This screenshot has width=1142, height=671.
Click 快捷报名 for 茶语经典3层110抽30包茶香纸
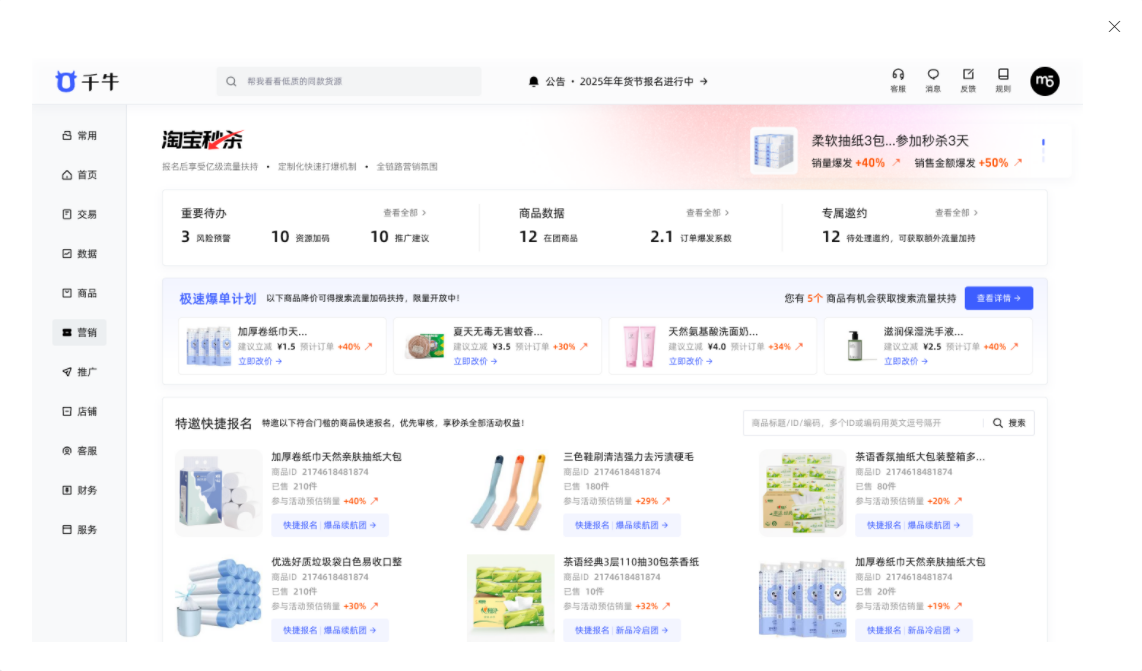pos(591,630)
